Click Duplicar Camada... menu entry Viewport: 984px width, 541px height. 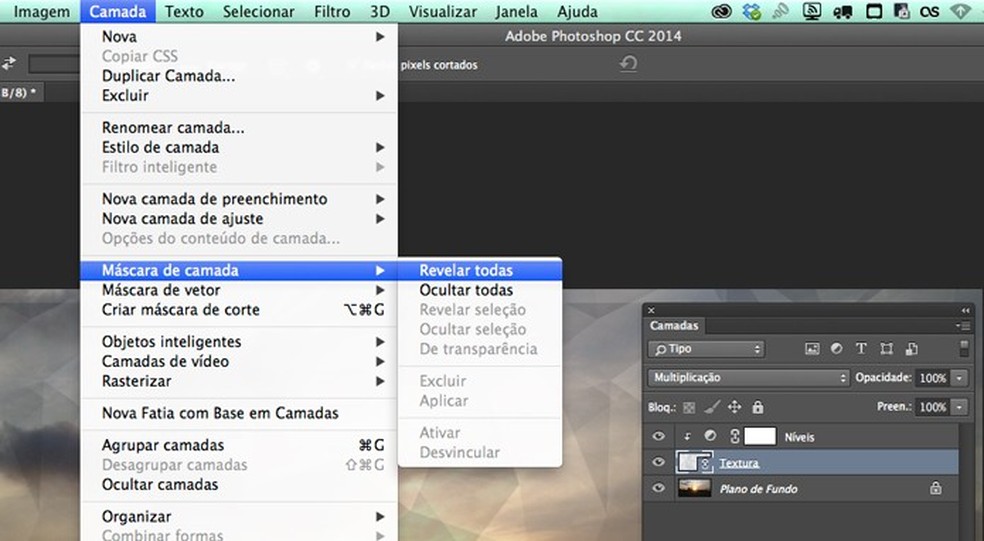coord(239,76)
